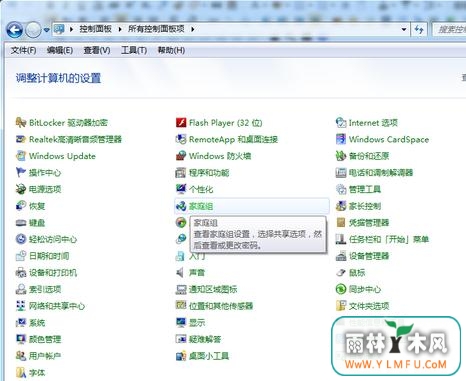Click the 电话和调制解调器 link

[x=381, y=173]
